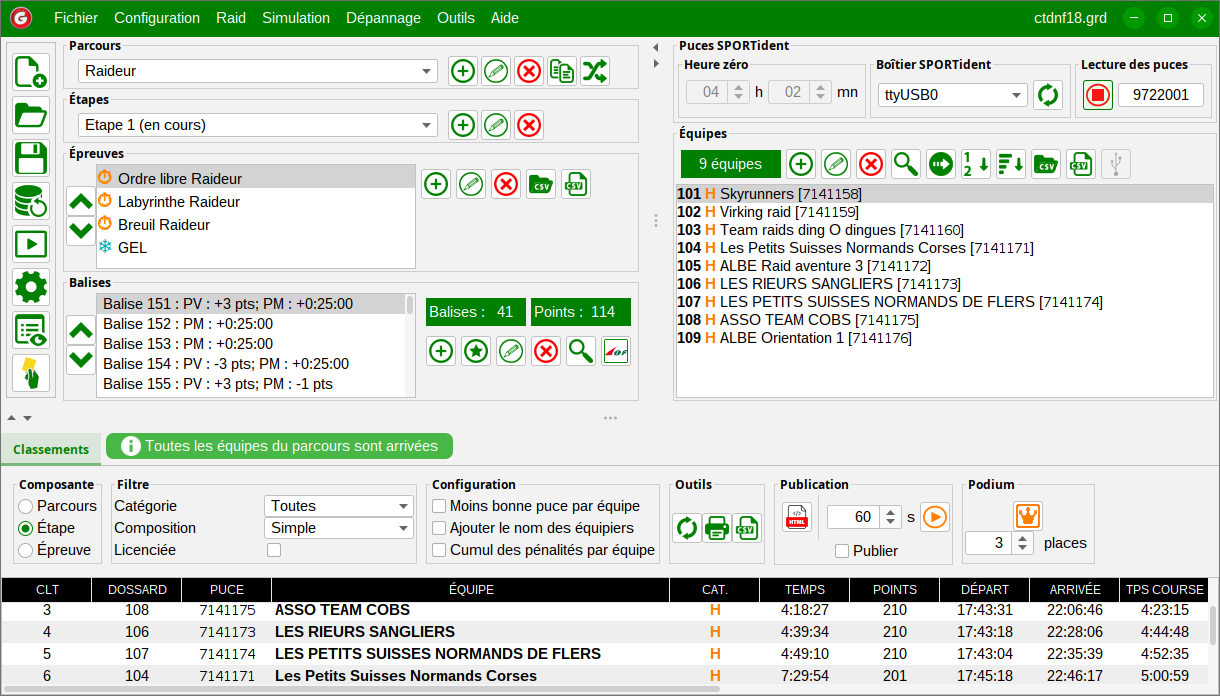Click the 9 équipes button
This screenshot has width=1220, height=696.
(x=730, y=164)
